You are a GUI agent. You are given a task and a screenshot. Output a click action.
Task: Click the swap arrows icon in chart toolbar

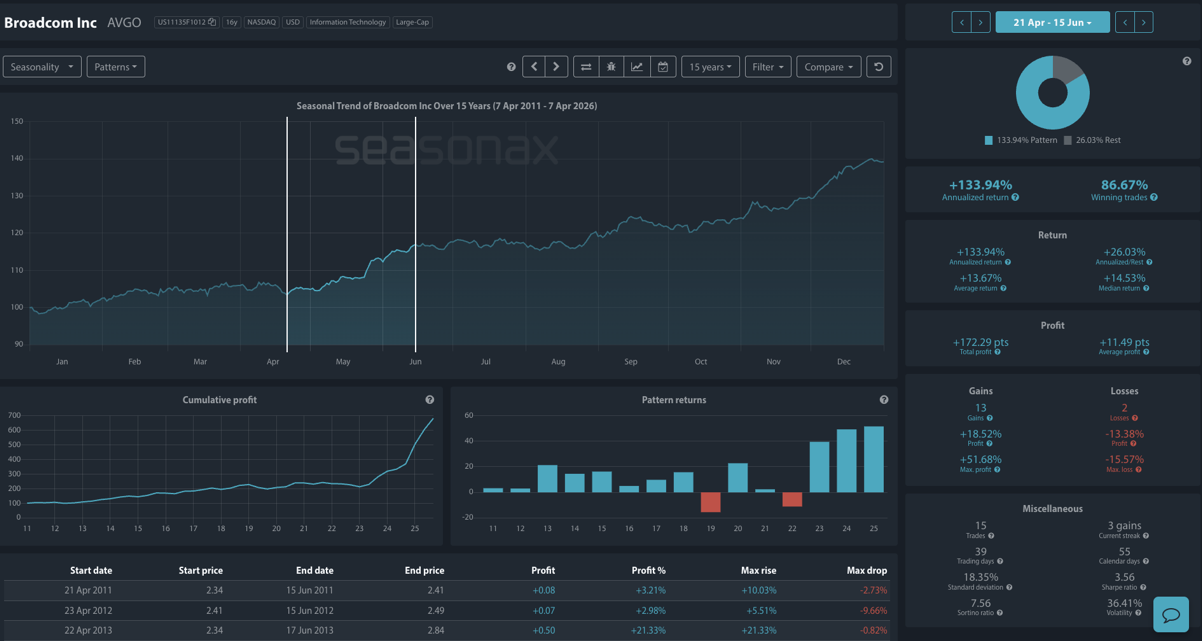pyautogui.click(x=586, y=67)
